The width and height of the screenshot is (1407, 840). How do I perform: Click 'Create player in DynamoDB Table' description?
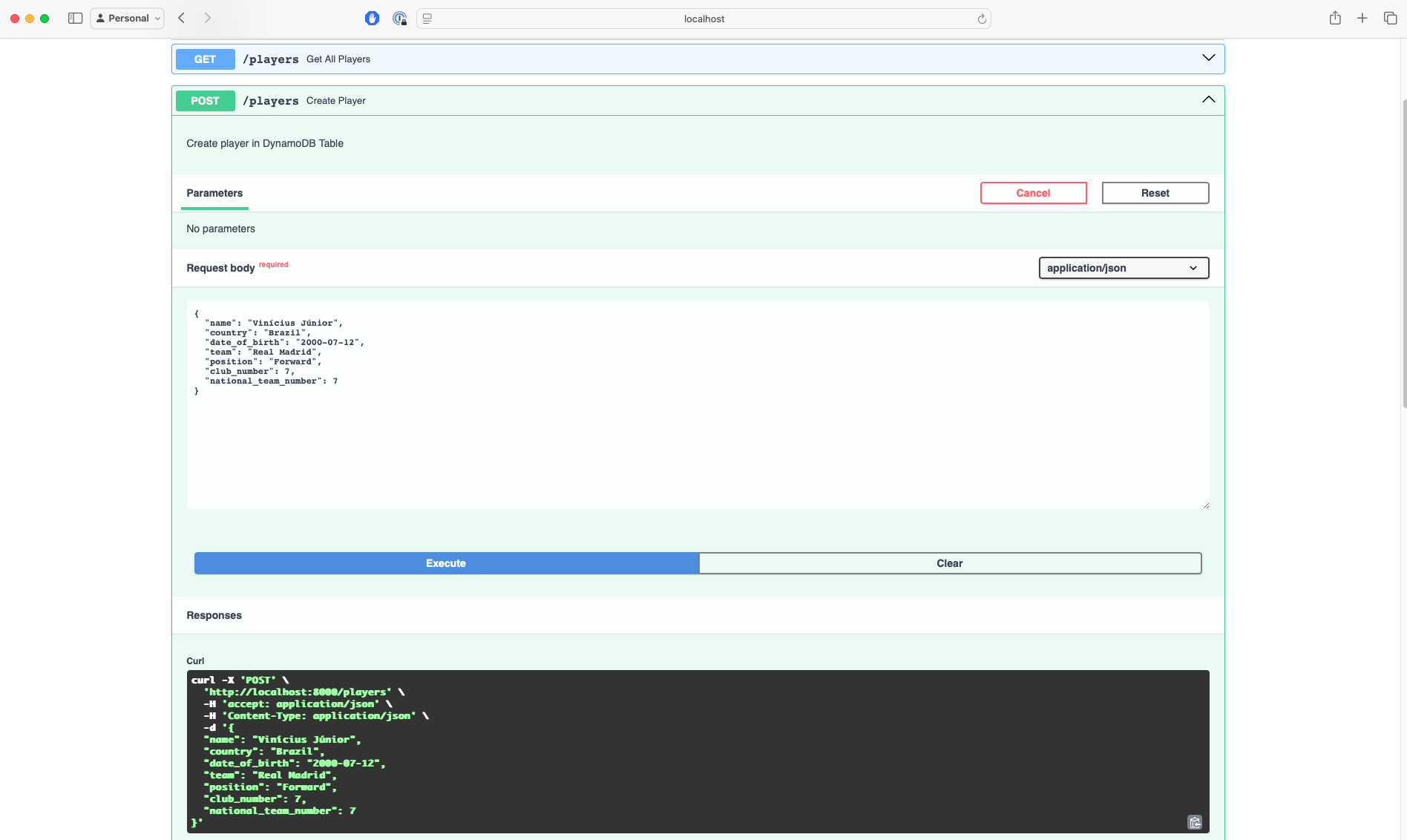click(x=265, y=143)
